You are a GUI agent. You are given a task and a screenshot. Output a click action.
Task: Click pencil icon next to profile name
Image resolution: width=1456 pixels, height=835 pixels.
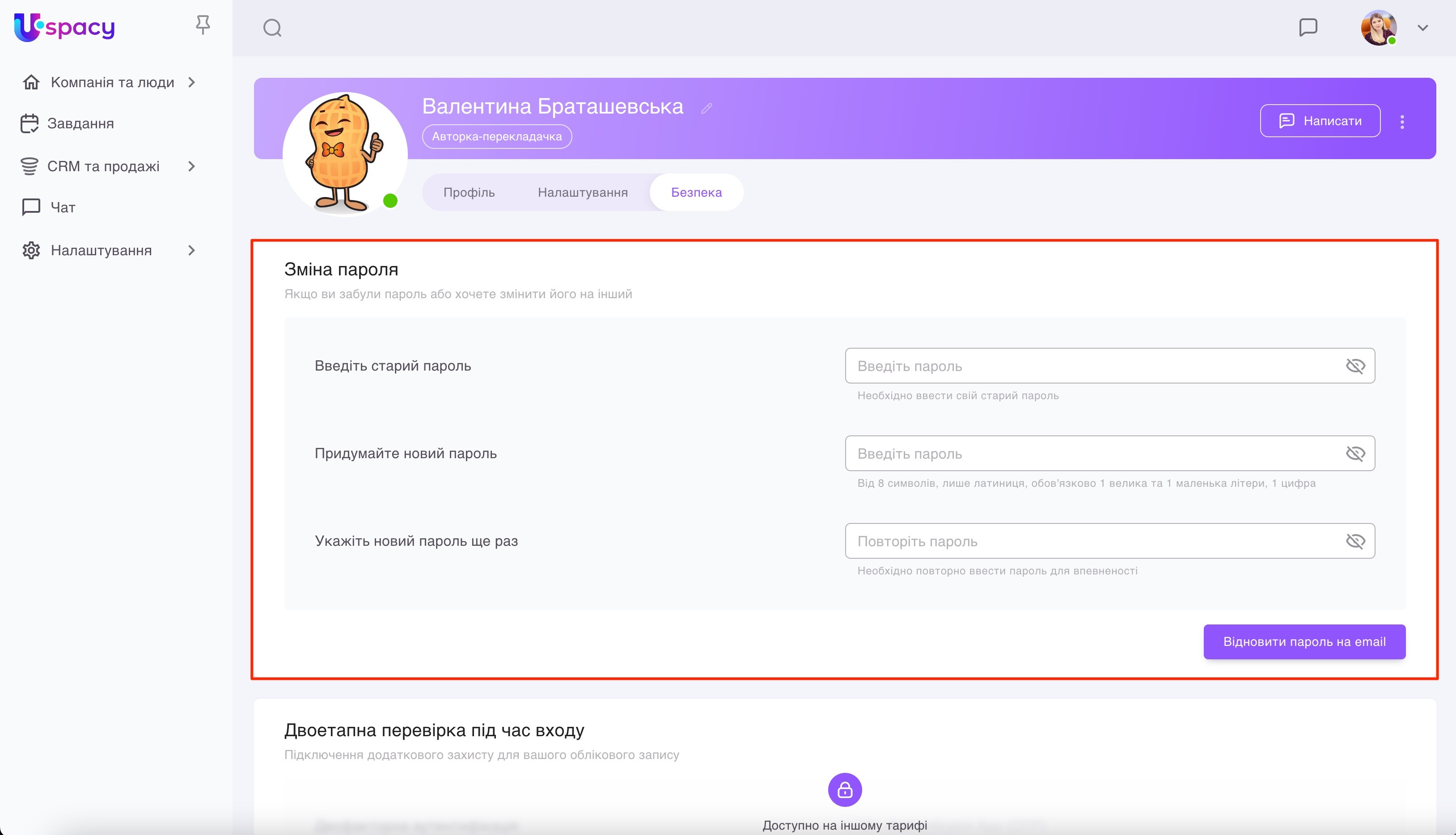point(707,108)
